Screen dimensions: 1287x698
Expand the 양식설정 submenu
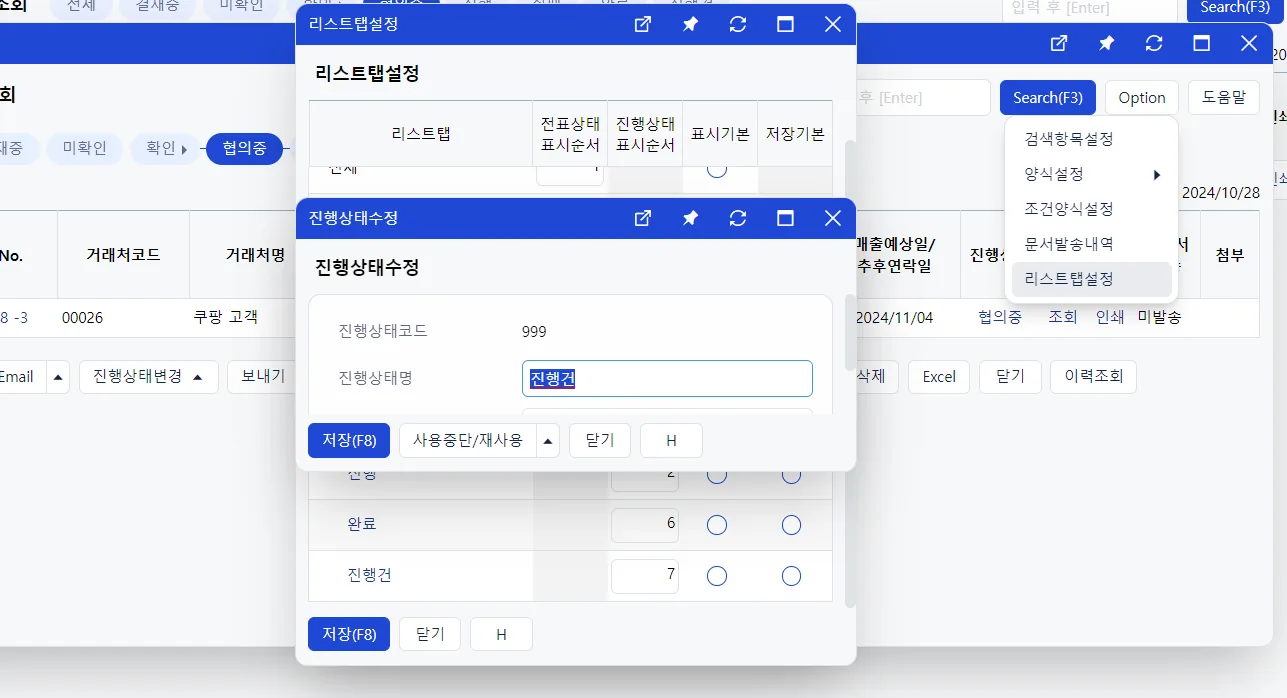(1092, 174)
